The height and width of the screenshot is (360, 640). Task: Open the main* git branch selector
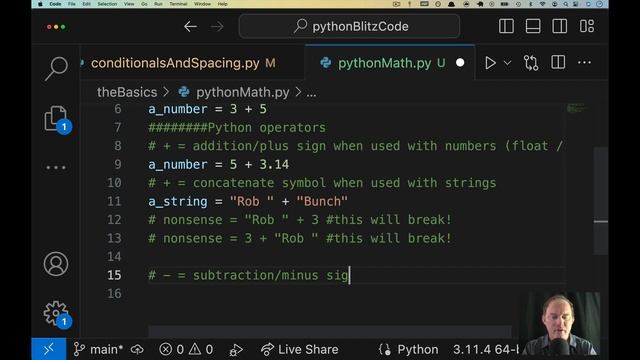click(x=98, y=349)
